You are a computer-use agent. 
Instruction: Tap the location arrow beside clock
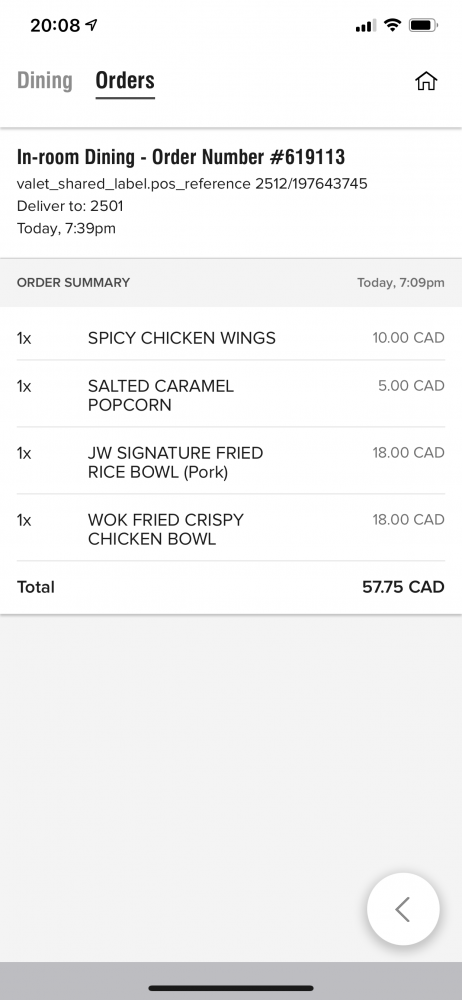click(x=92, y=25)
